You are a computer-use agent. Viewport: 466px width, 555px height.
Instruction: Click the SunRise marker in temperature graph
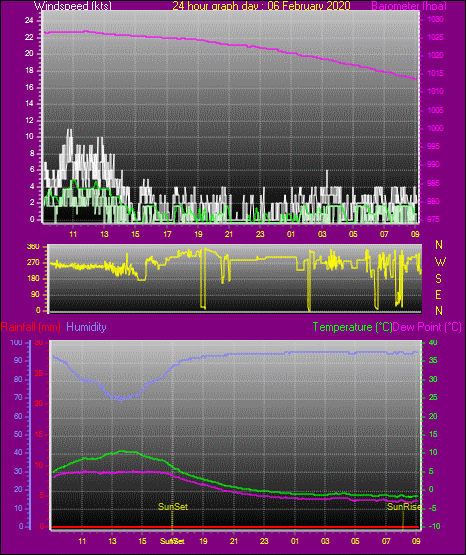(404, 507)
